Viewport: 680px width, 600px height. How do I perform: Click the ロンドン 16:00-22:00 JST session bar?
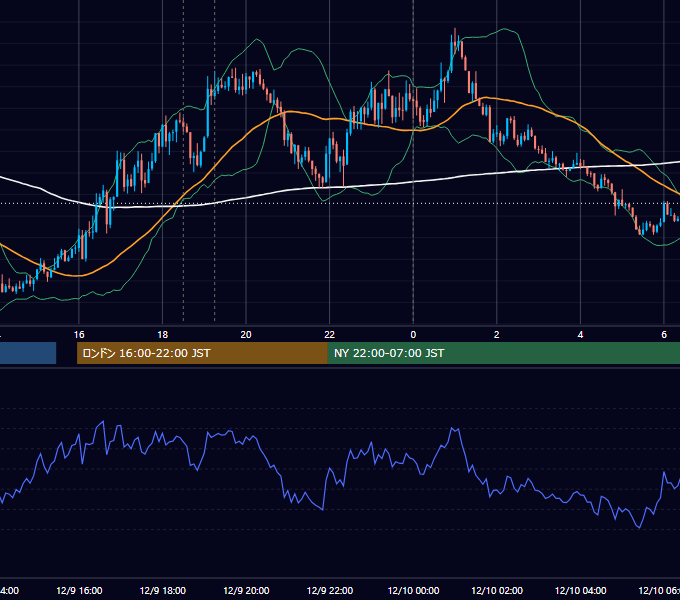click(202, 353)
